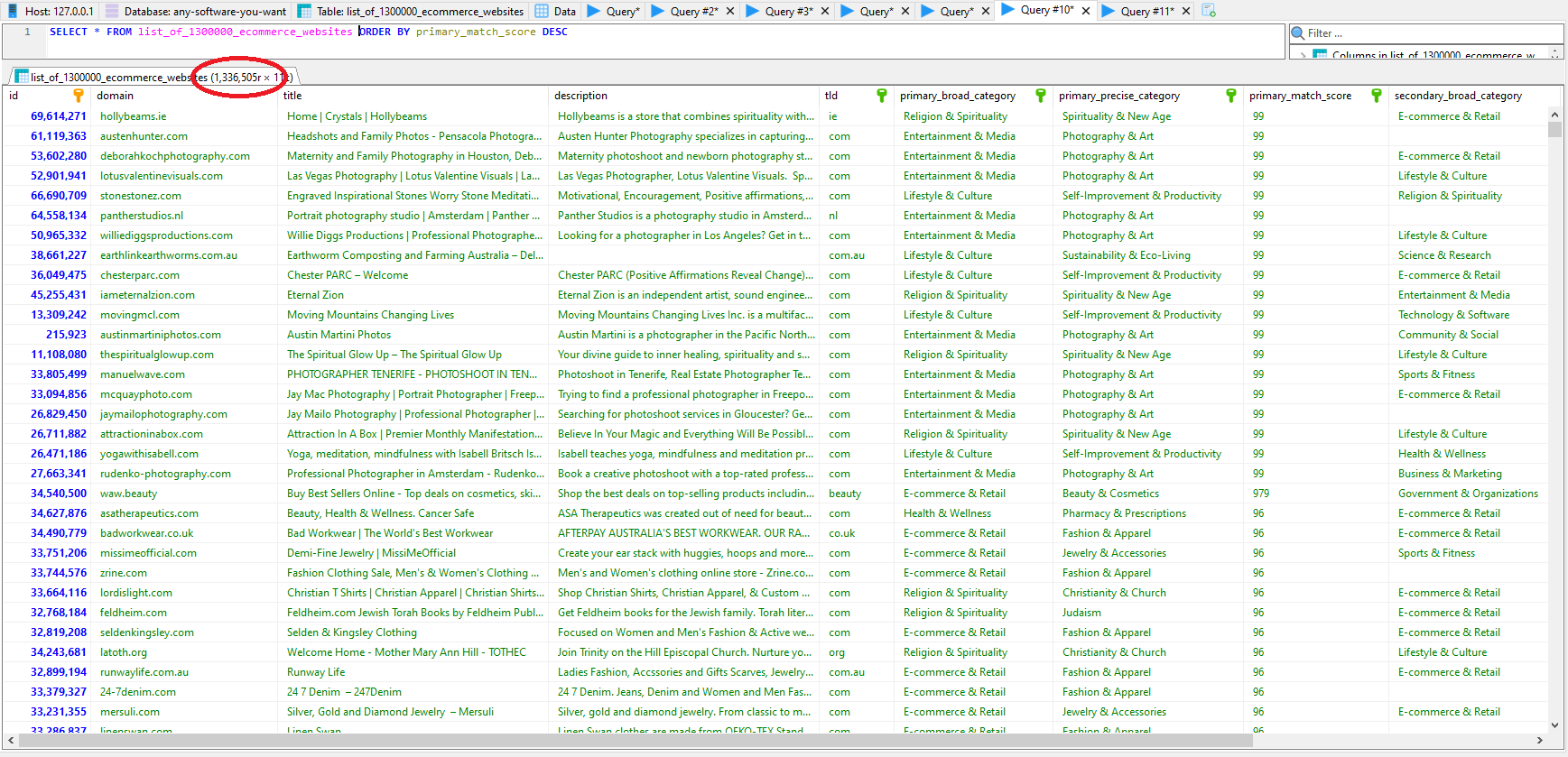1568x757 pixels.
Task: Click the Host tab server icon
Action: tap(14, 11)
